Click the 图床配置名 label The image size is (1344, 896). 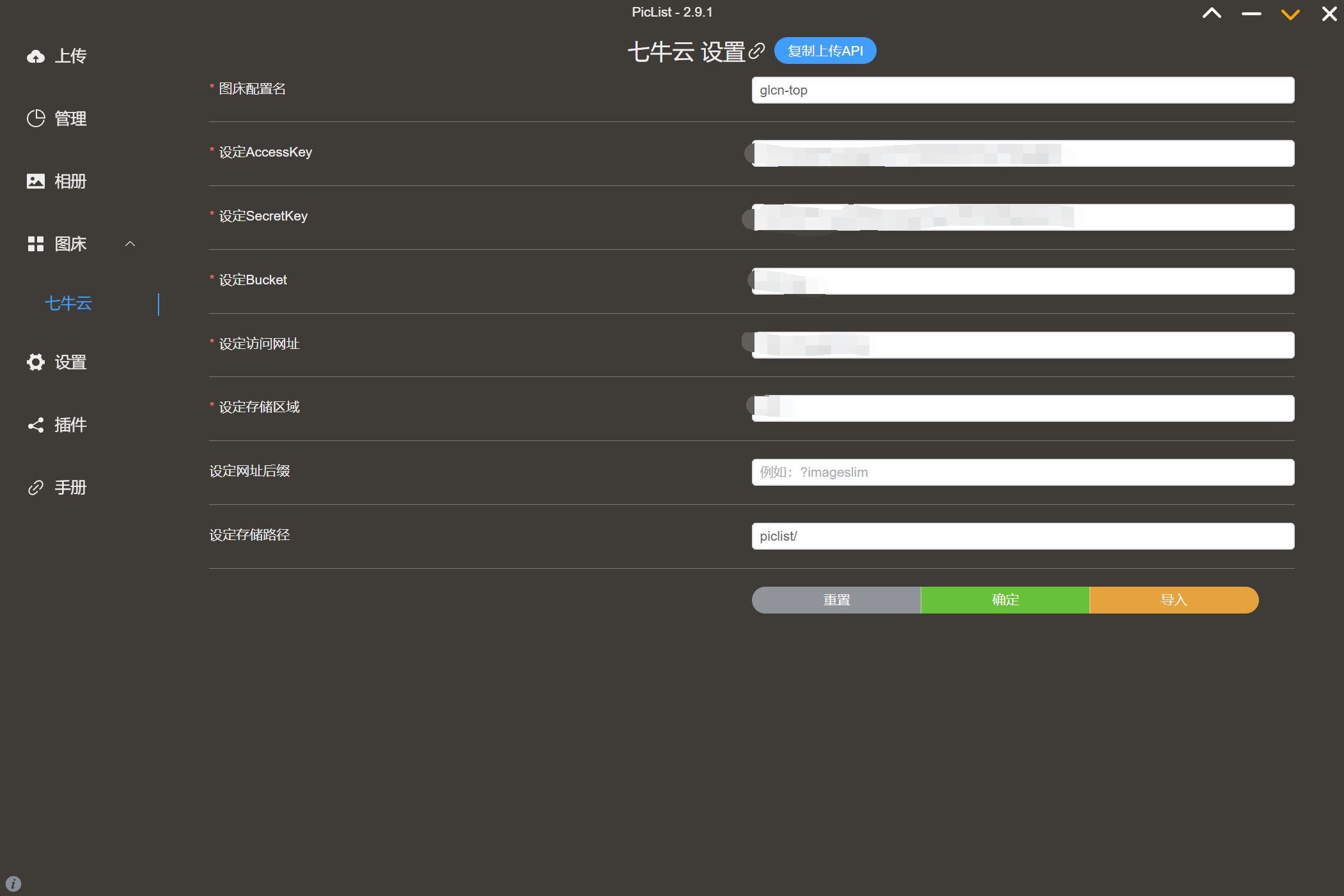[253, 89]
